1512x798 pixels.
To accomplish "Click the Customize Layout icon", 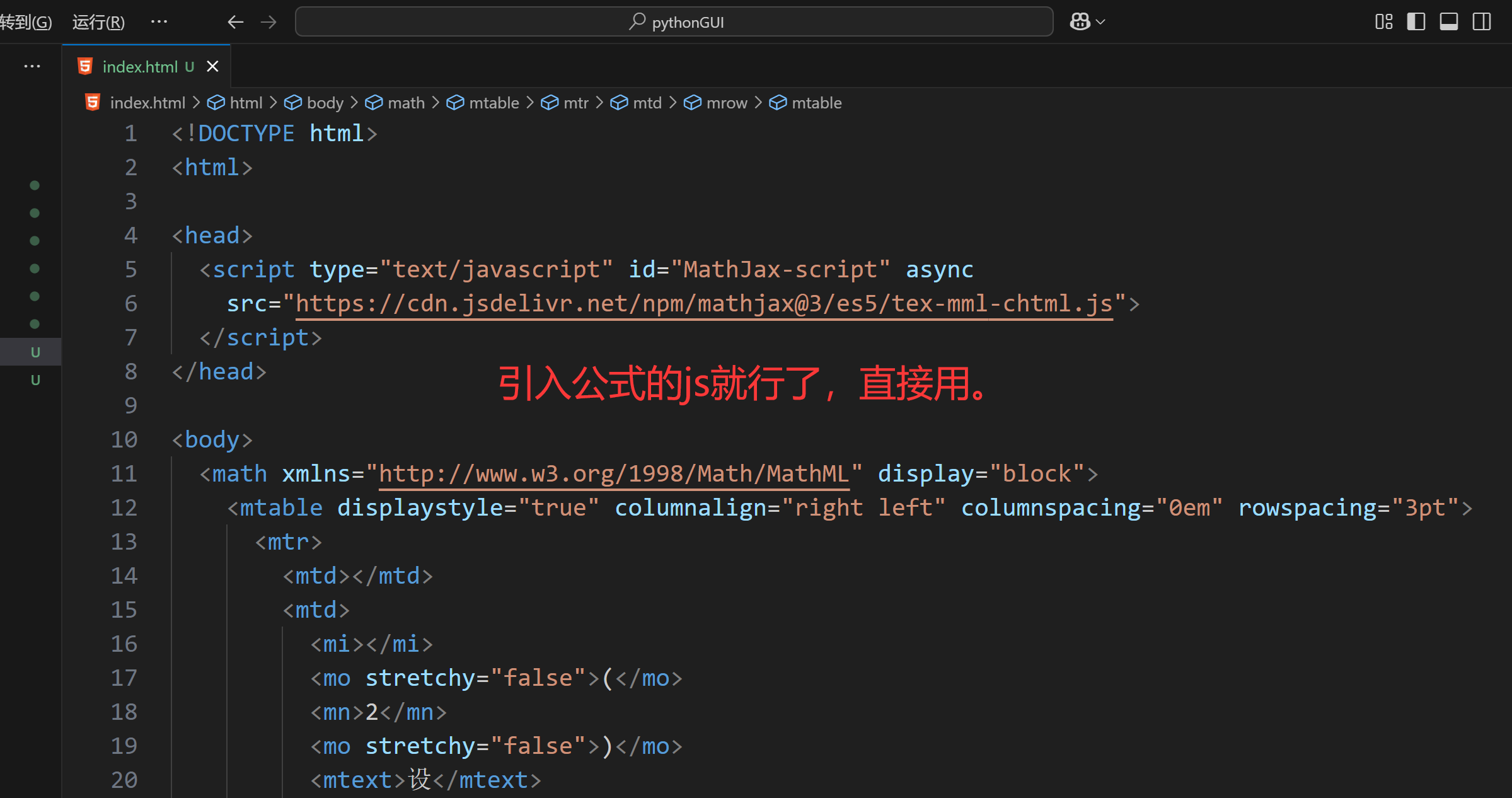I will tap(1383, 22).
